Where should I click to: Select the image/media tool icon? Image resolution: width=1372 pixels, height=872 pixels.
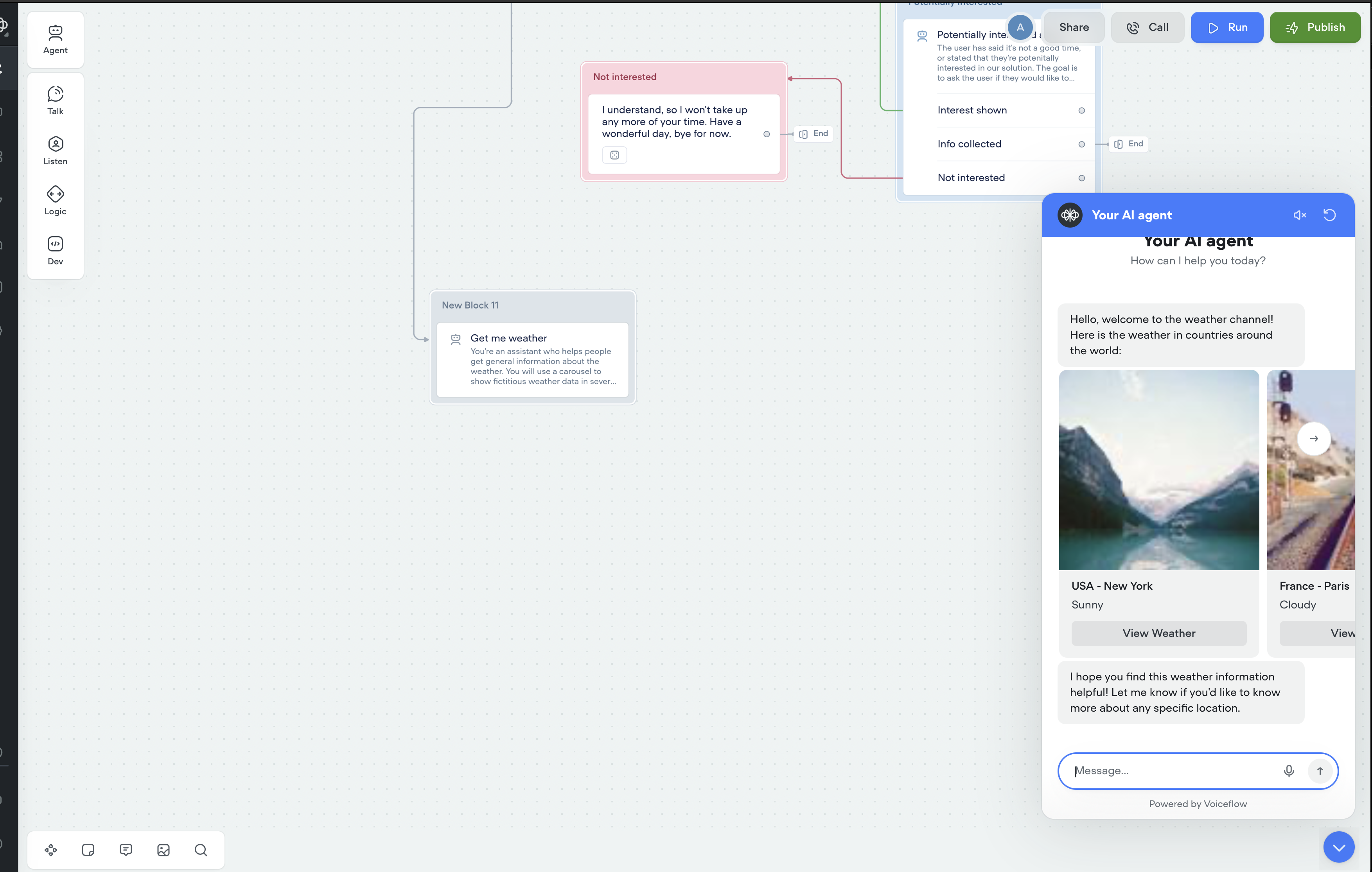pyautogui.click(x=163, y=850)
